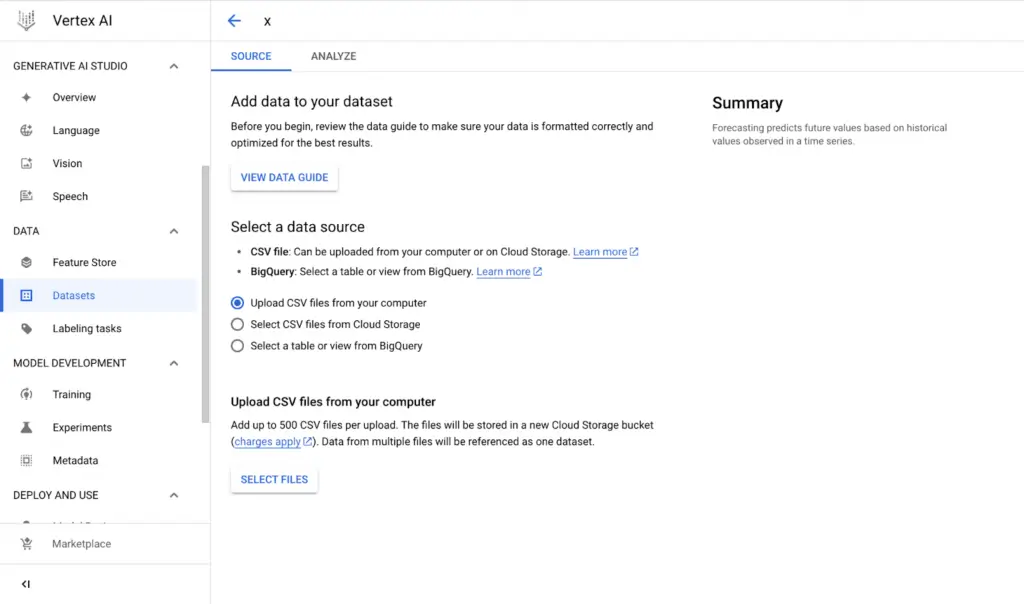Click the Select a data source heading
This screenshot has width=1024, height=604.
[298, 227]
